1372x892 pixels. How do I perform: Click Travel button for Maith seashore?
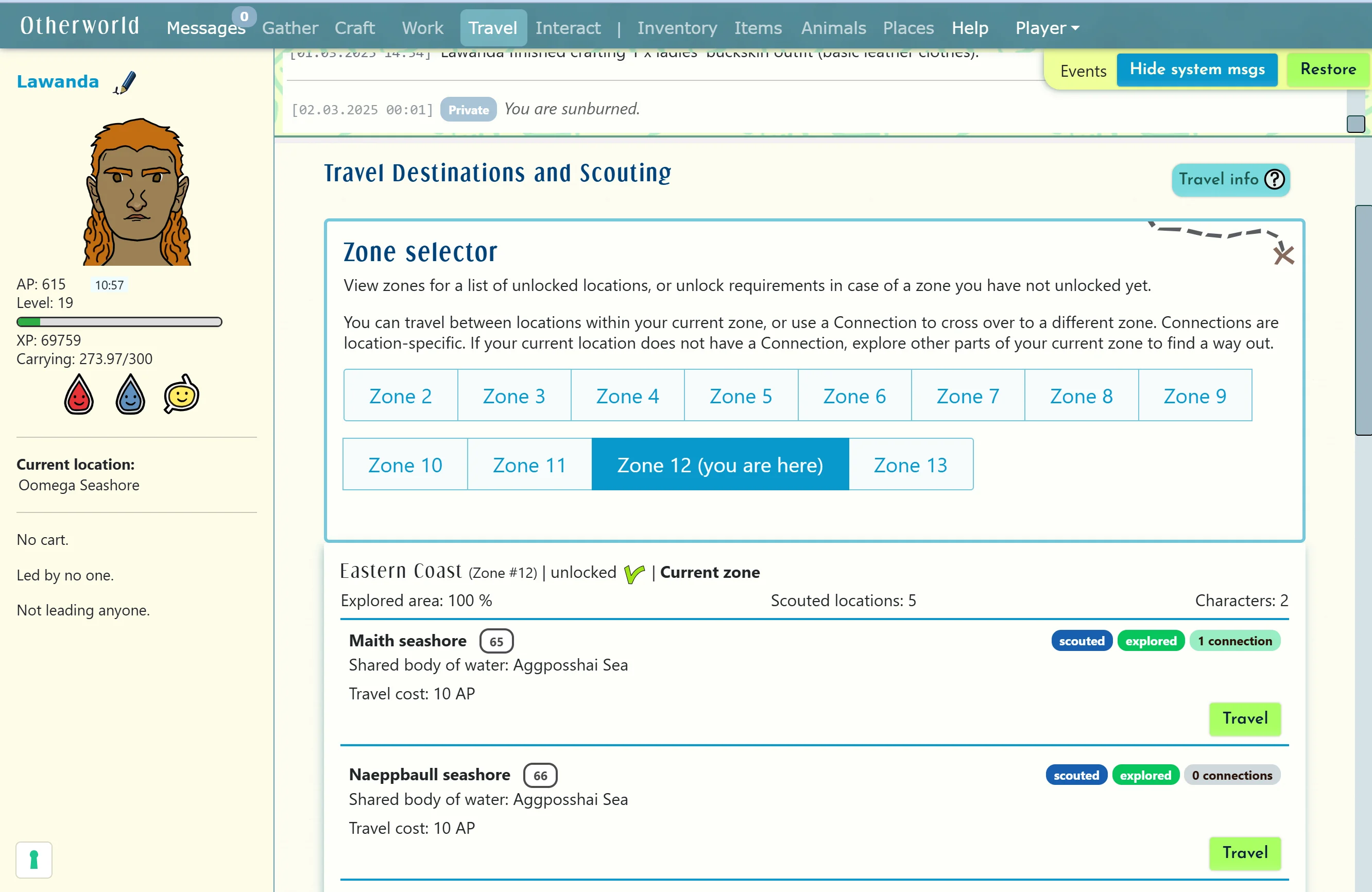(1245, 718)
